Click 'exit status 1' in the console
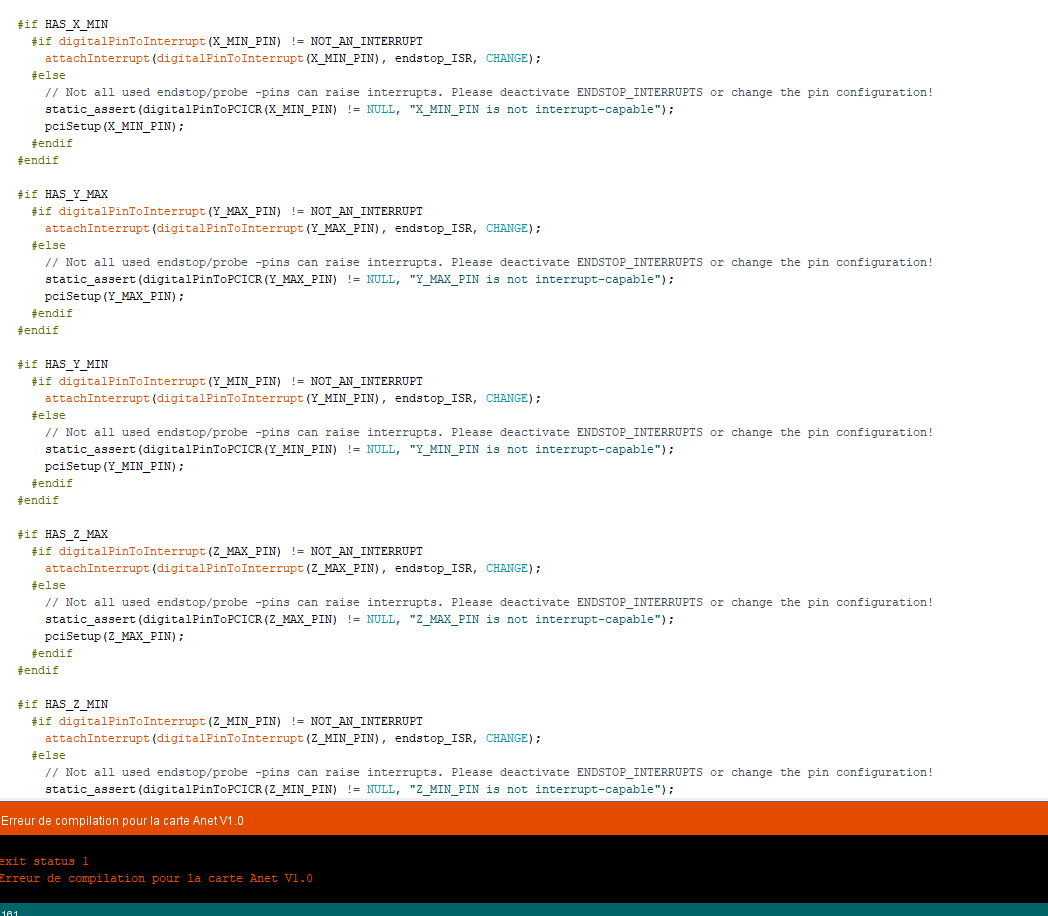Image resolution: width=1048 pixels, height=916 pixels. [x=44, y=861]
